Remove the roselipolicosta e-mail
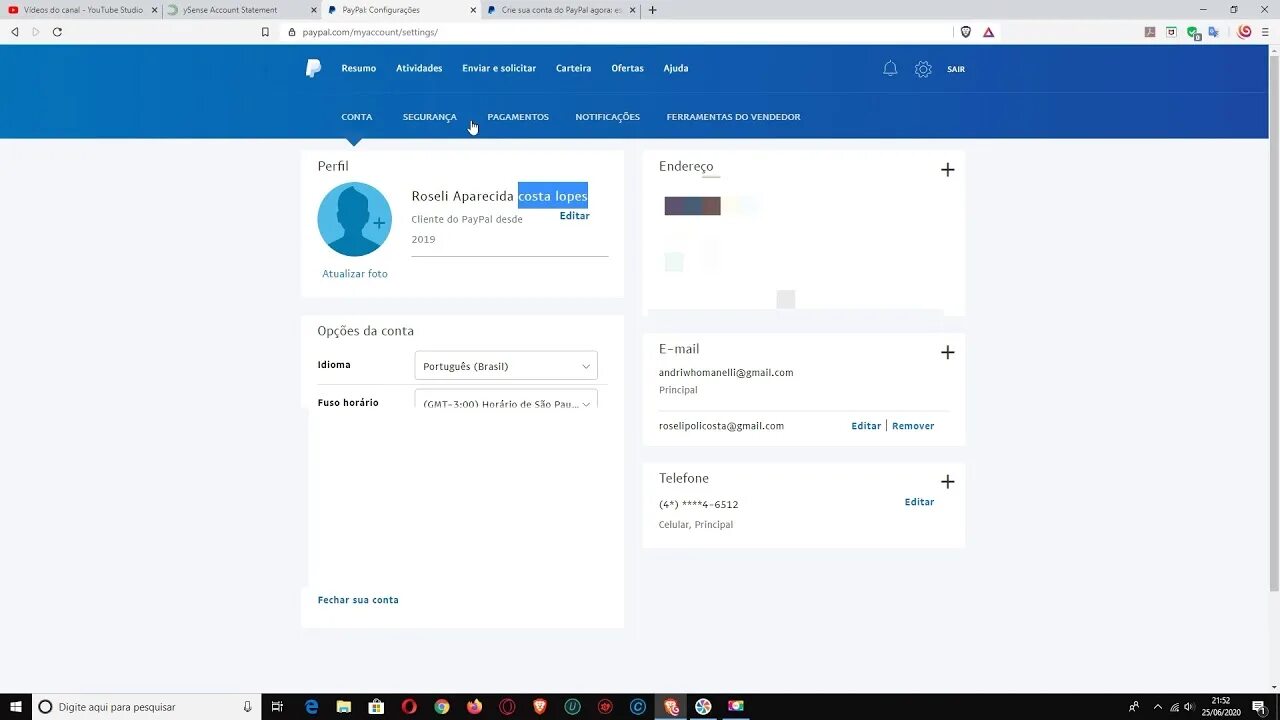 click(x=913, y=426)
